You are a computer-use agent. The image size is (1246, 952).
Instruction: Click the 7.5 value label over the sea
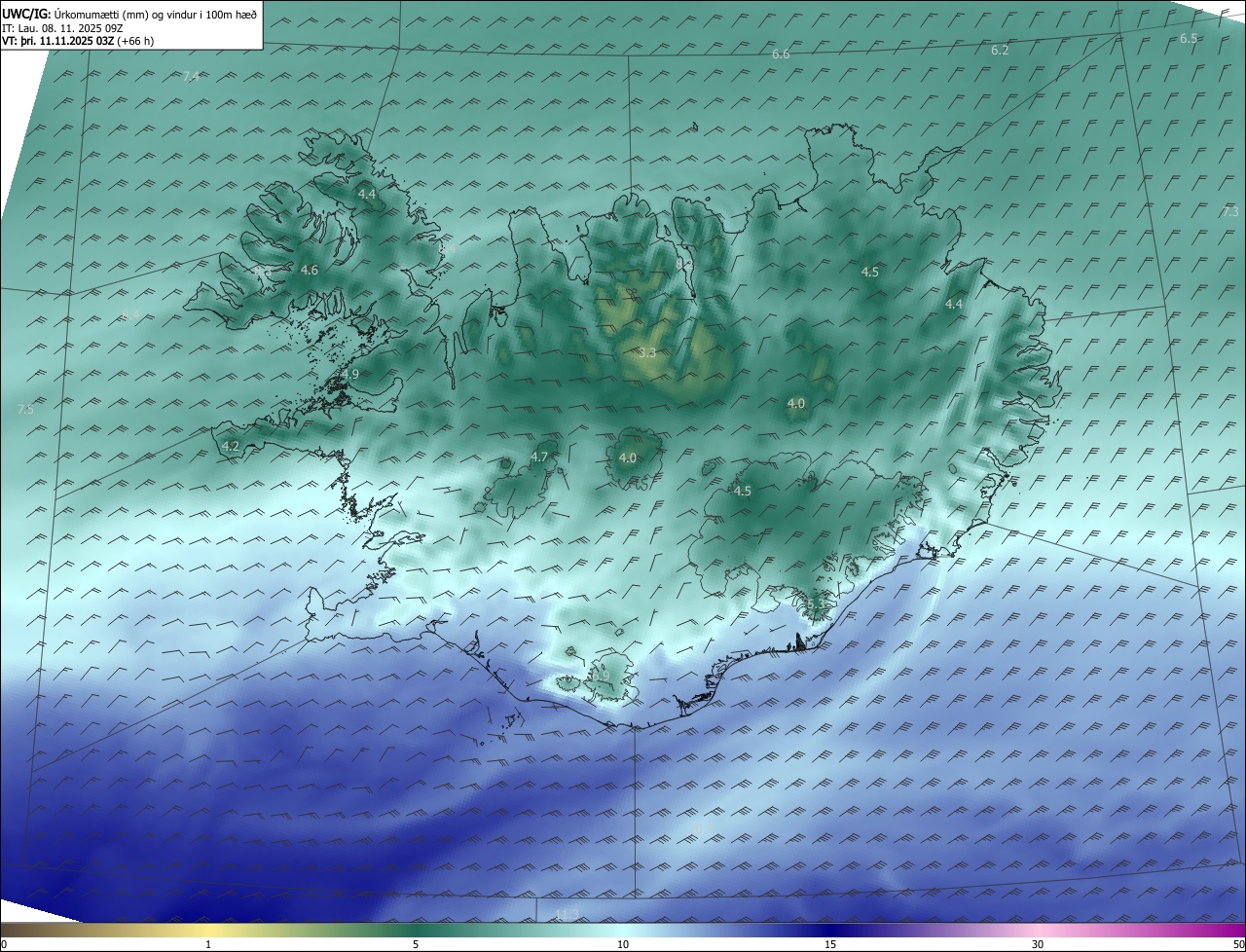pos(25,410)
